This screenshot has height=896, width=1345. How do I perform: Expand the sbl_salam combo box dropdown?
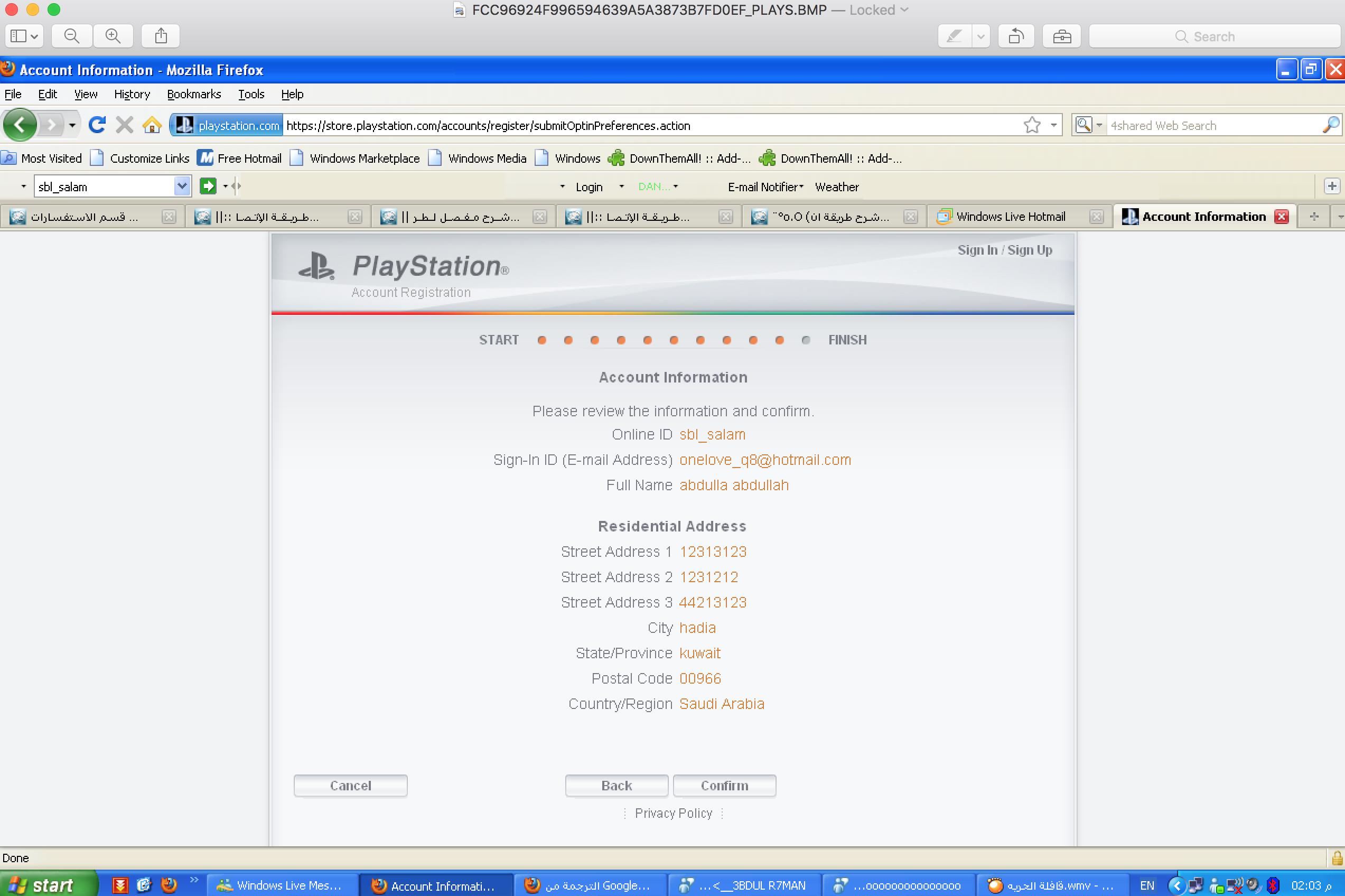point(182,186)
